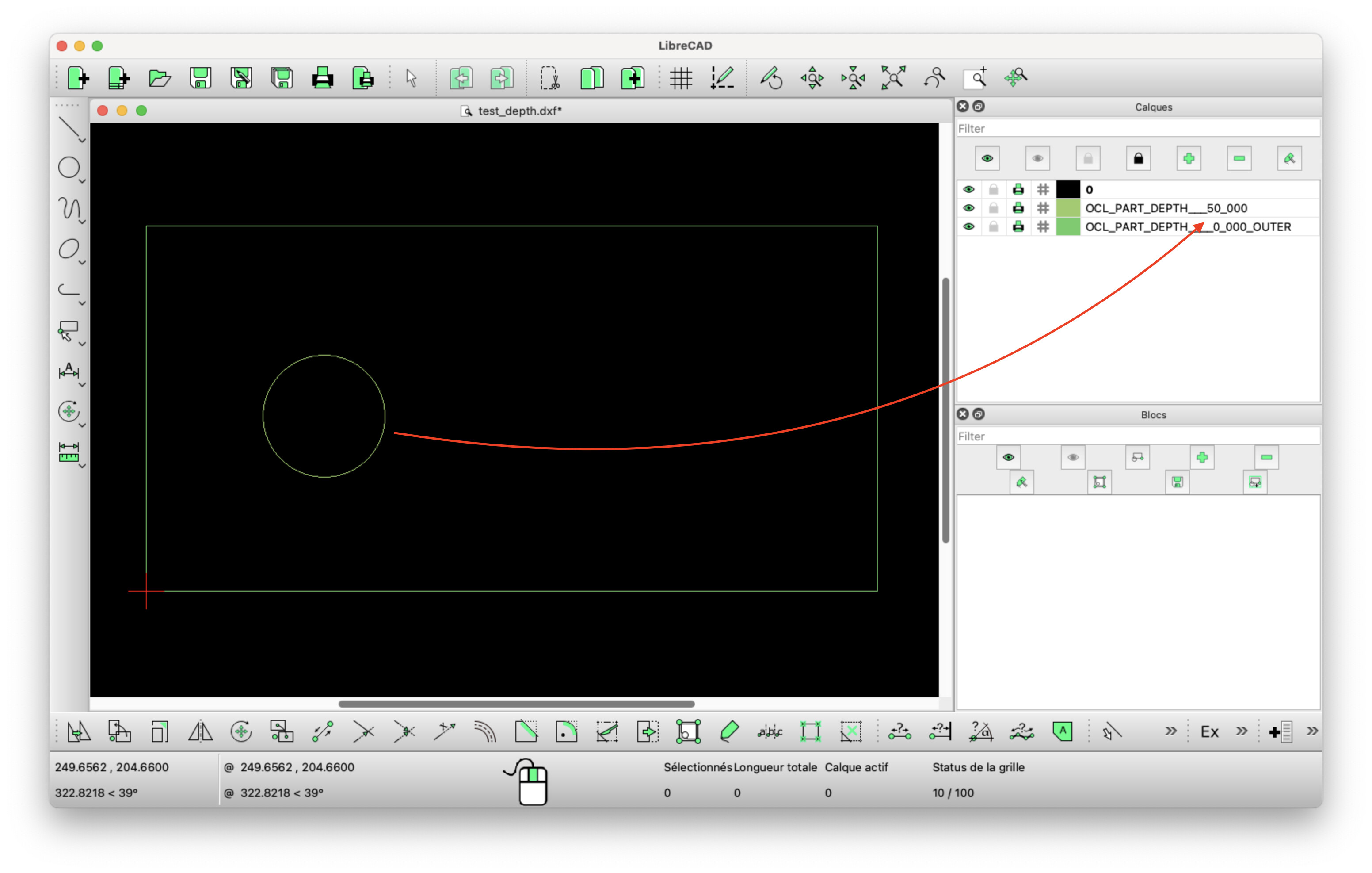Hide layer OCL_PART_DEPTH___50_000 via eye icon
The height and width of the screenshot is (873, 1372).
coord(968,208)
